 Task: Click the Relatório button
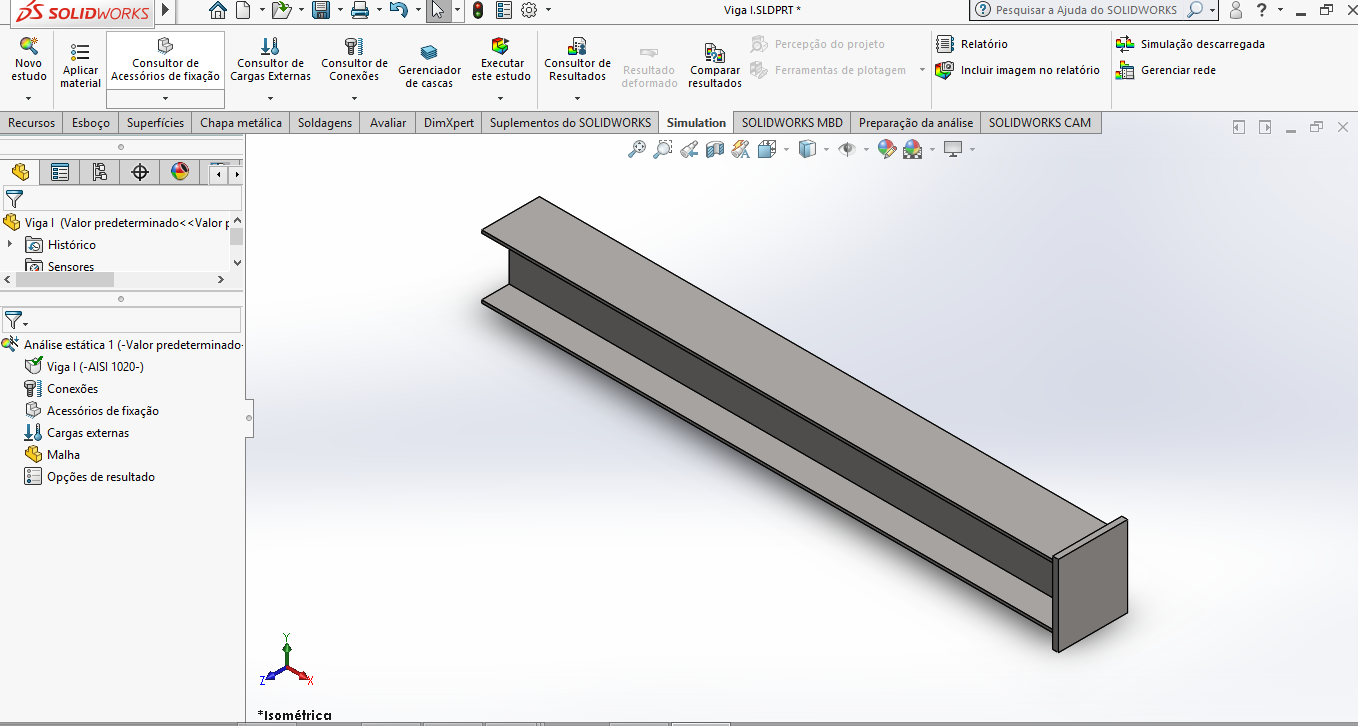[972, 44]
